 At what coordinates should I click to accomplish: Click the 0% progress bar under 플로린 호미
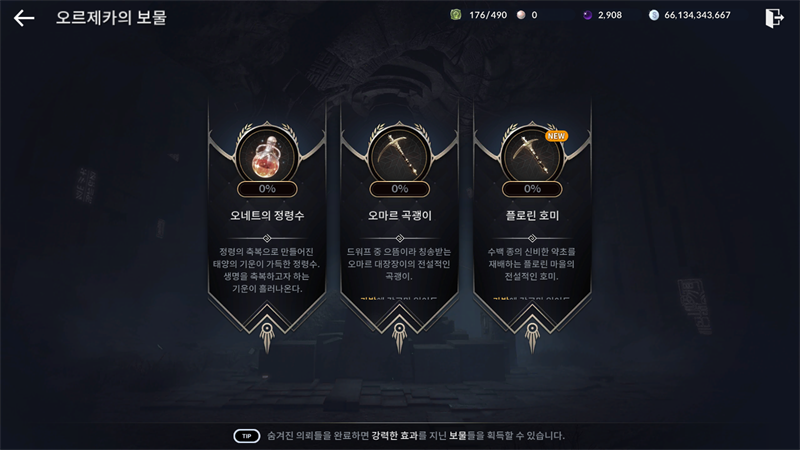point(532,189)
